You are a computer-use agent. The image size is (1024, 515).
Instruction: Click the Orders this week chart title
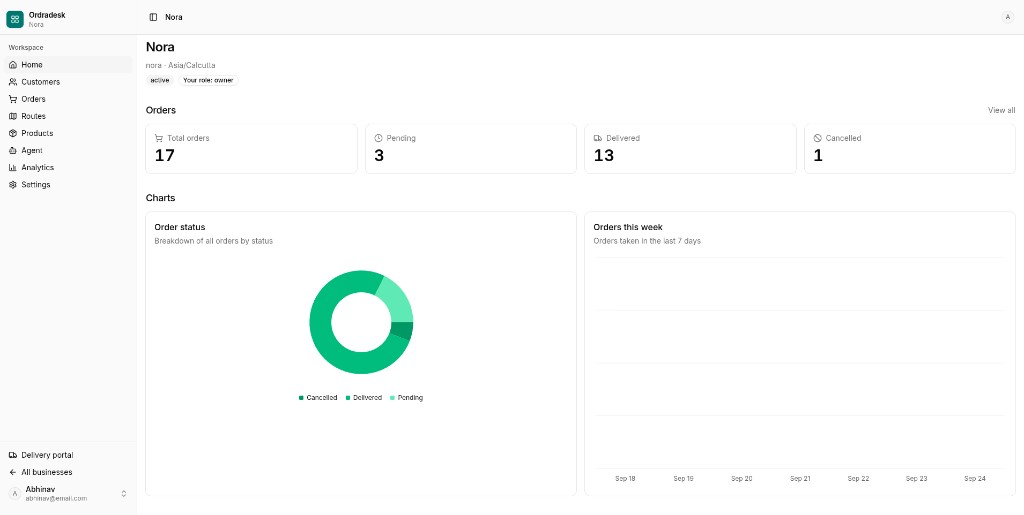(628, 227)
